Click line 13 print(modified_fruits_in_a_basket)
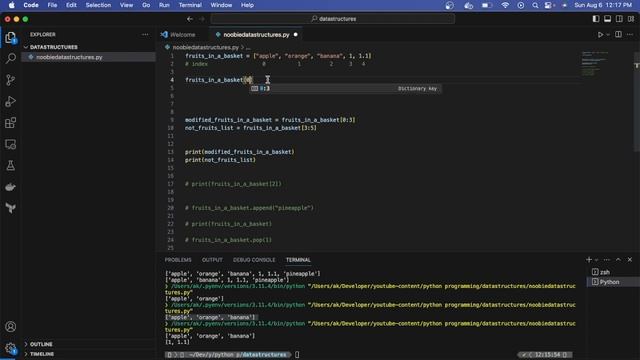 tap(240, 152)
